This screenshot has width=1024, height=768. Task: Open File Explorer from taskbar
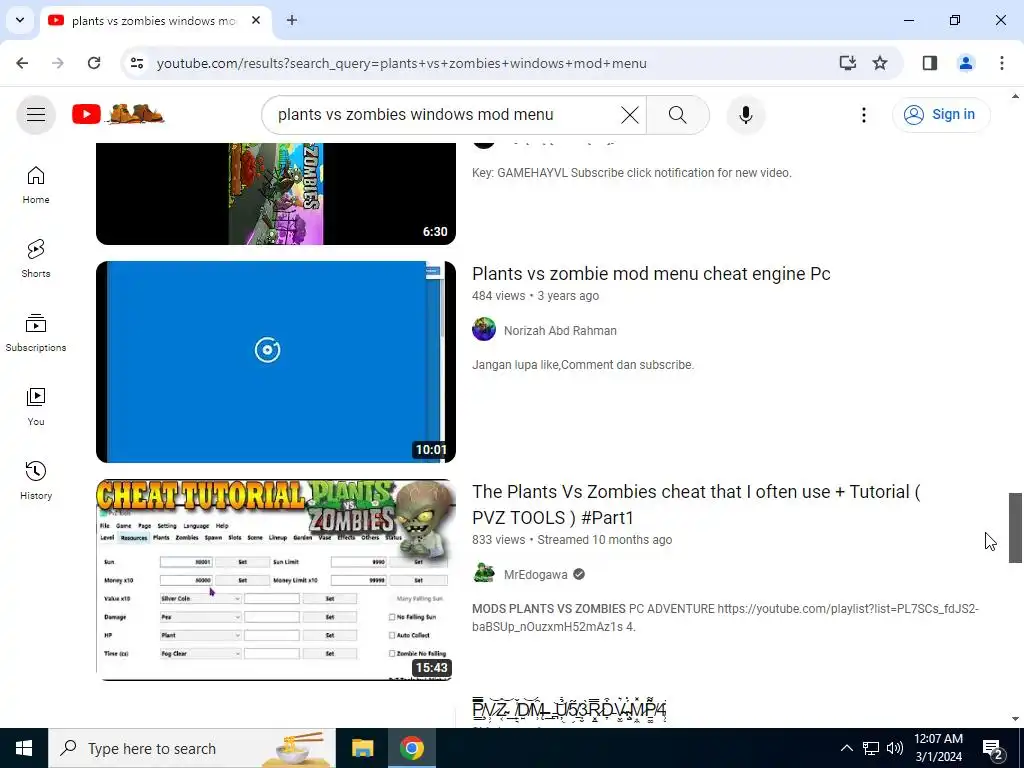pos(362,748)
